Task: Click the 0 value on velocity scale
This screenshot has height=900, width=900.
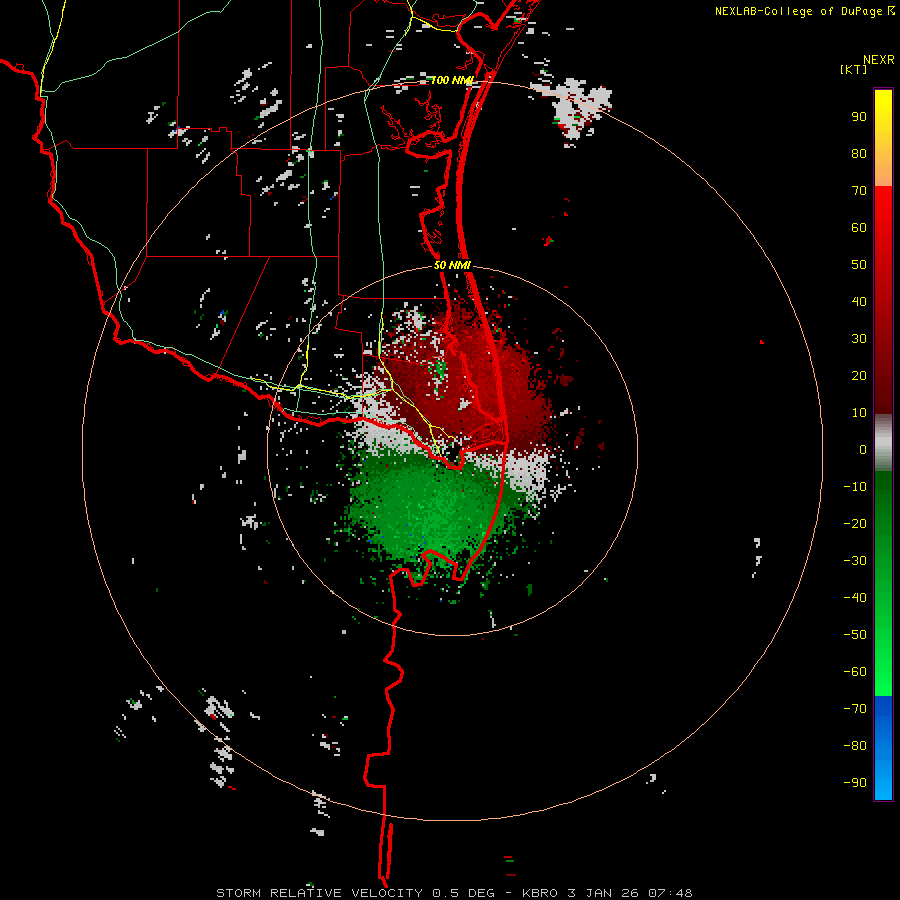Action: 863,449
